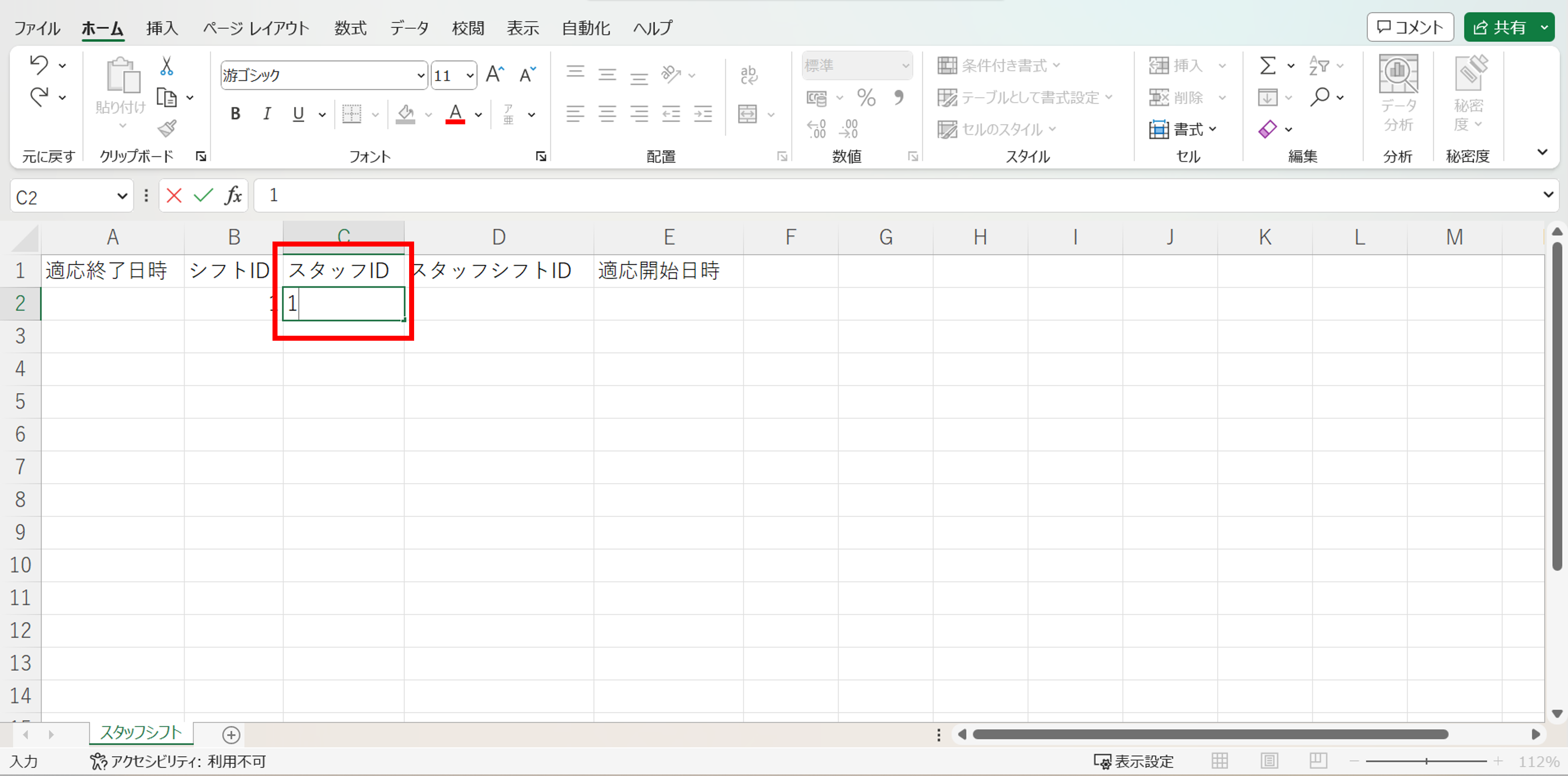Increase font size with the large A icon
The width and height of the screenshot is (1568, 776).
tap(495, 75)
